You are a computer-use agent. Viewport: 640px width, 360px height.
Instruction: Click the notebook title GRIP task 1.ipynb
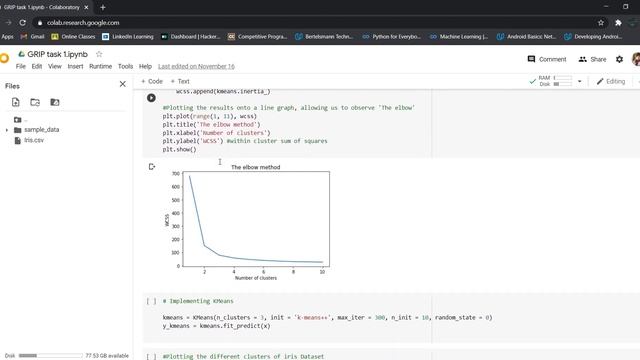pos(58,54)
